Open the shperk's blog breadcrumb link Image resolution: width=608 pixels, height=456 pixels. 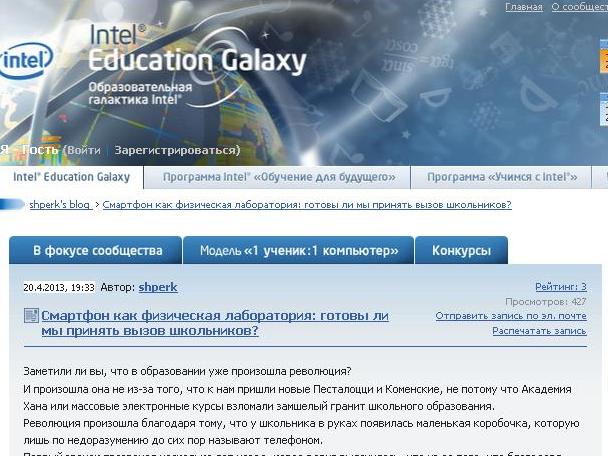point(60,205)
